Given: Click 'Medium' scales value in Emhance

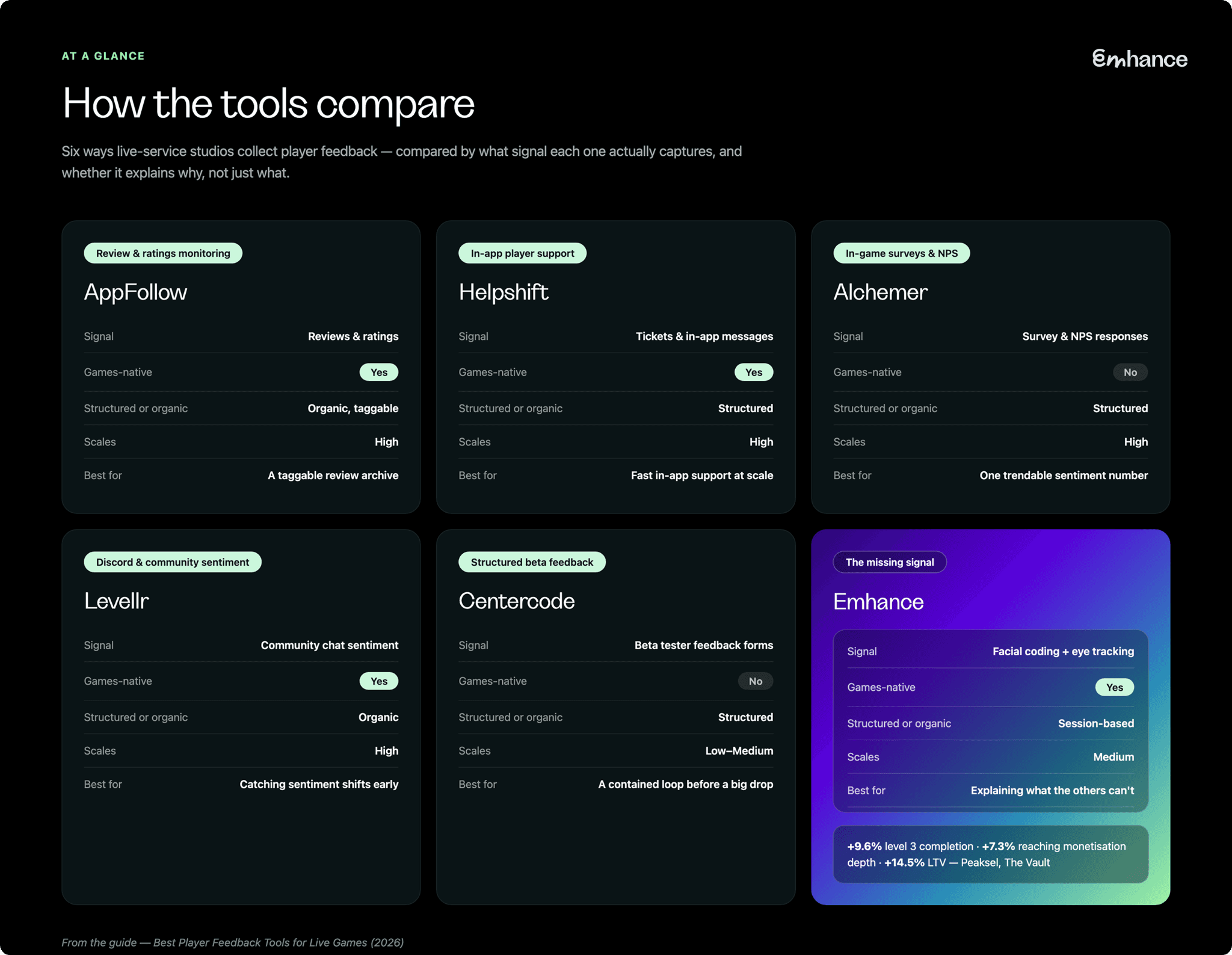Looking at the screenshot, I should [x=1113, y=757].
